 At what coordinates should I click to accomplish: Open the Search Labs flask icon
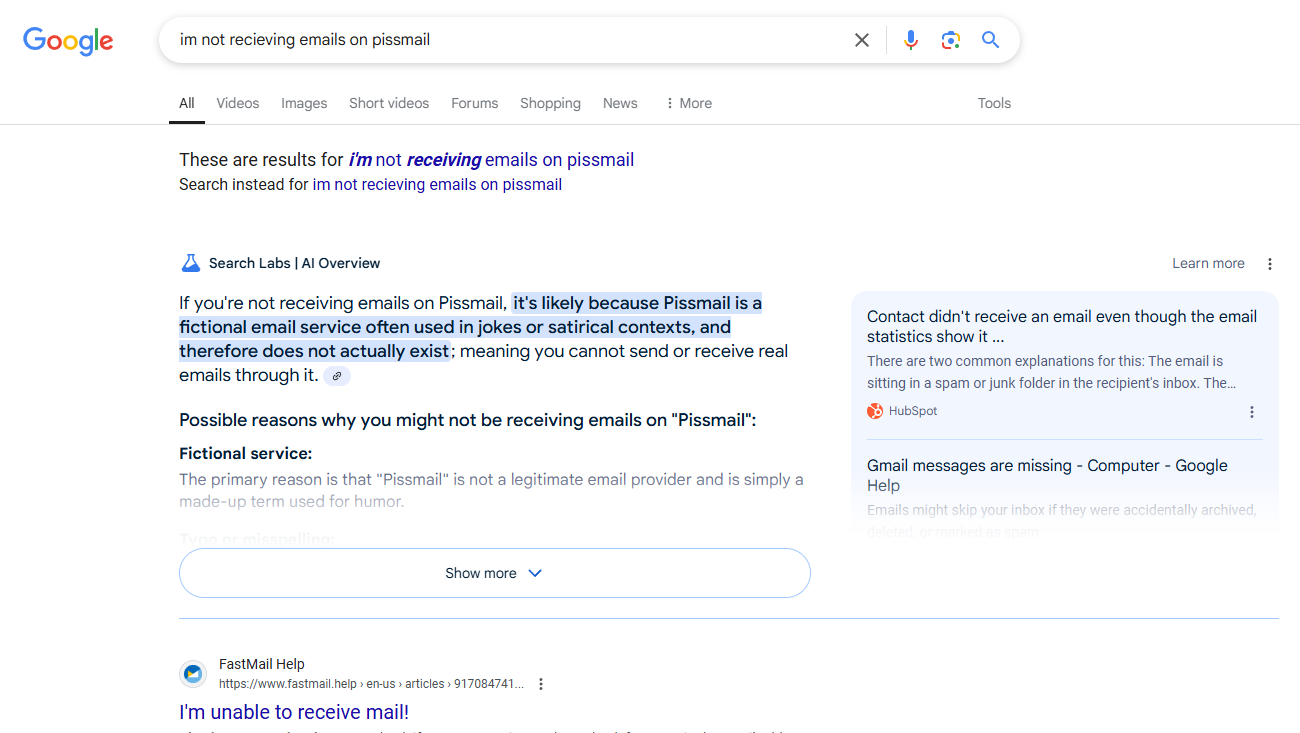click(x=190, y=263)
